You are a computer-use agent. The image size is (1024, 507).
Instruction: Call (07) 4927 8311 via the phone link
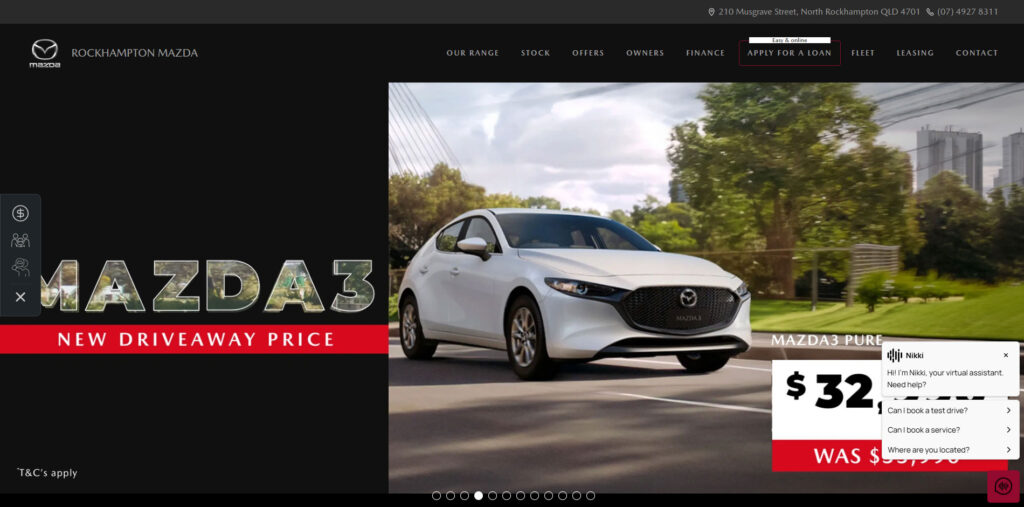967,12
